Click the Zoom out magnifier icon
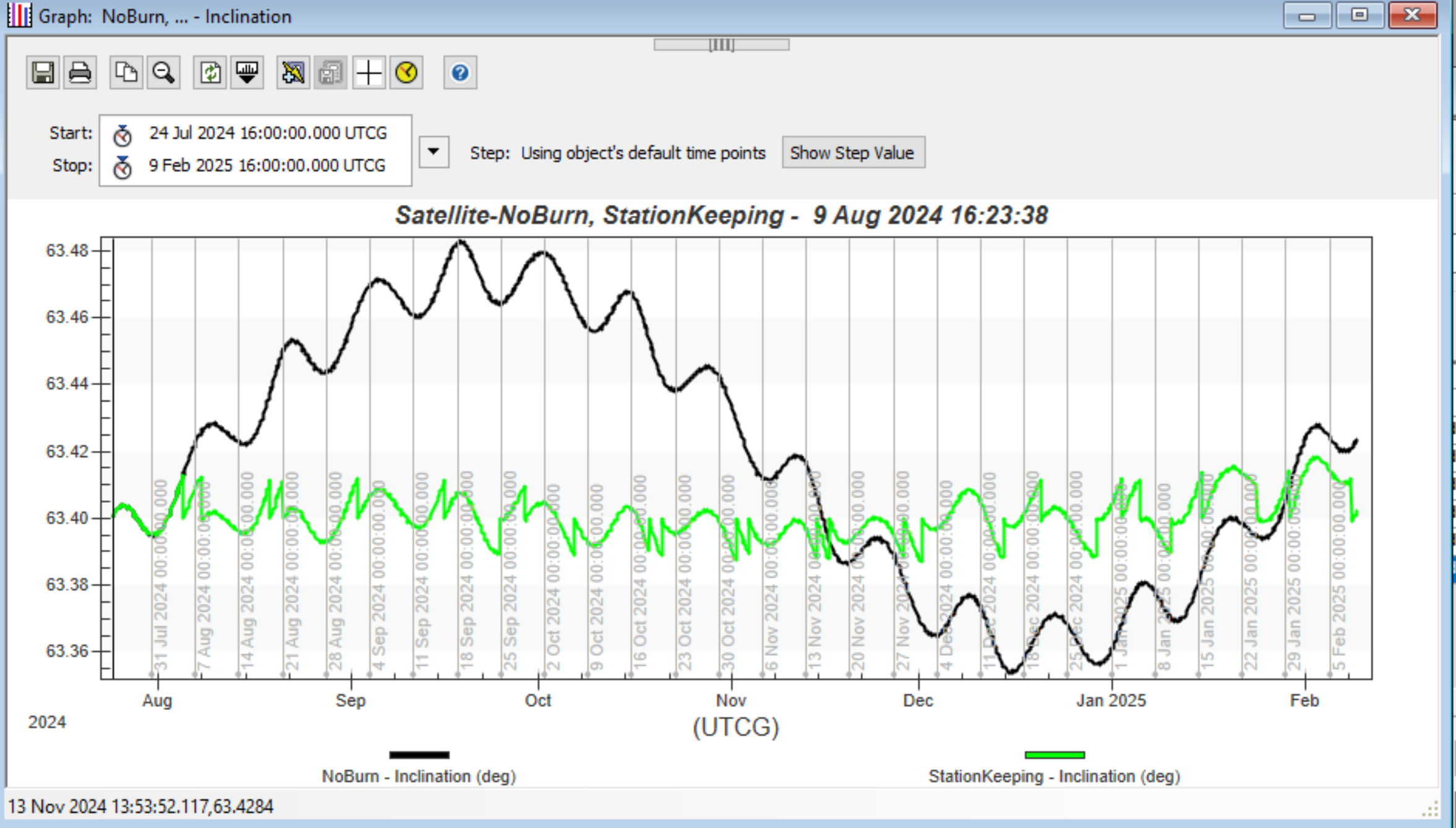 coord(164,73)
